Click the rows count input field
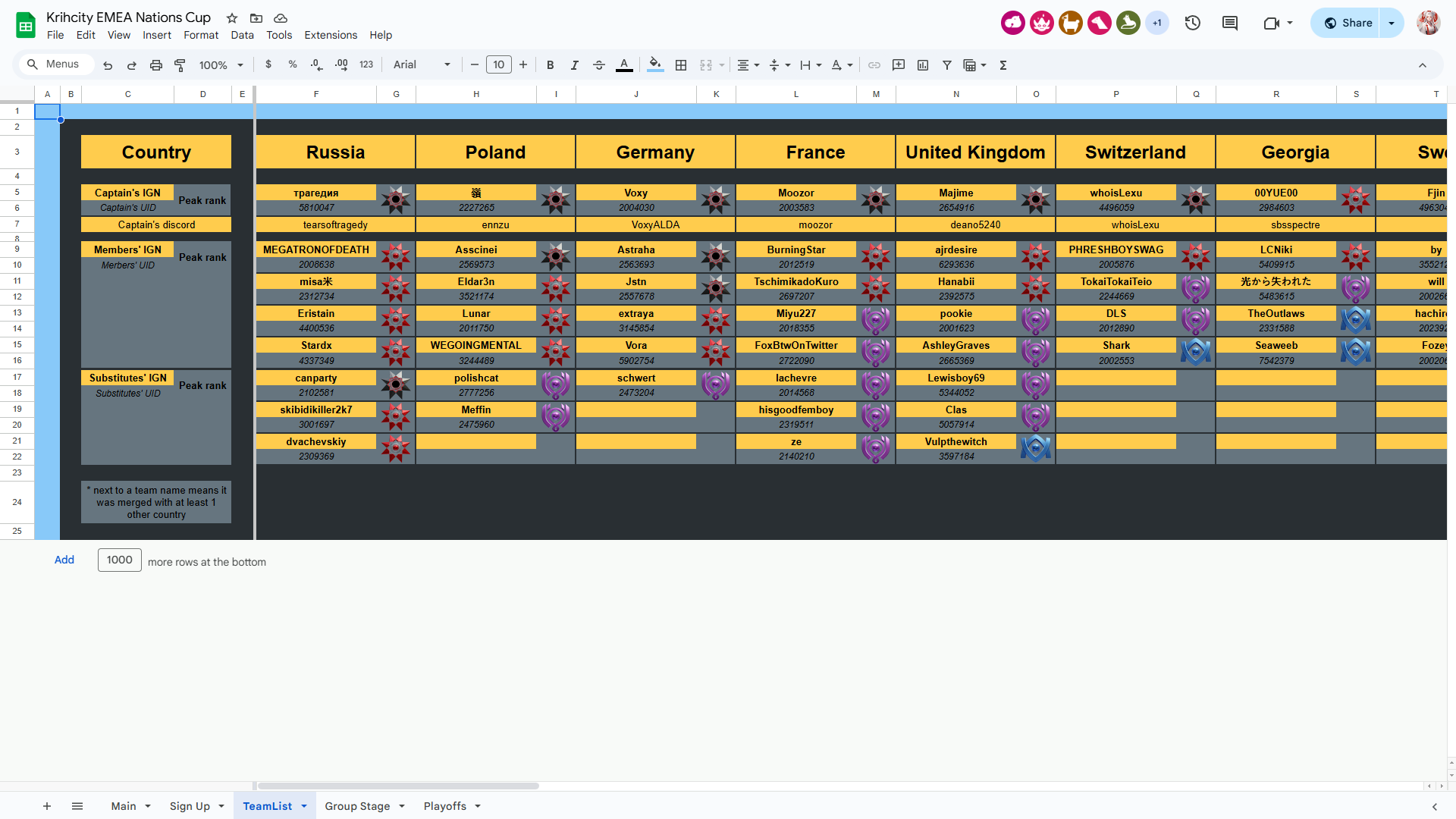1456x819 pixels. tap(119, 560)
